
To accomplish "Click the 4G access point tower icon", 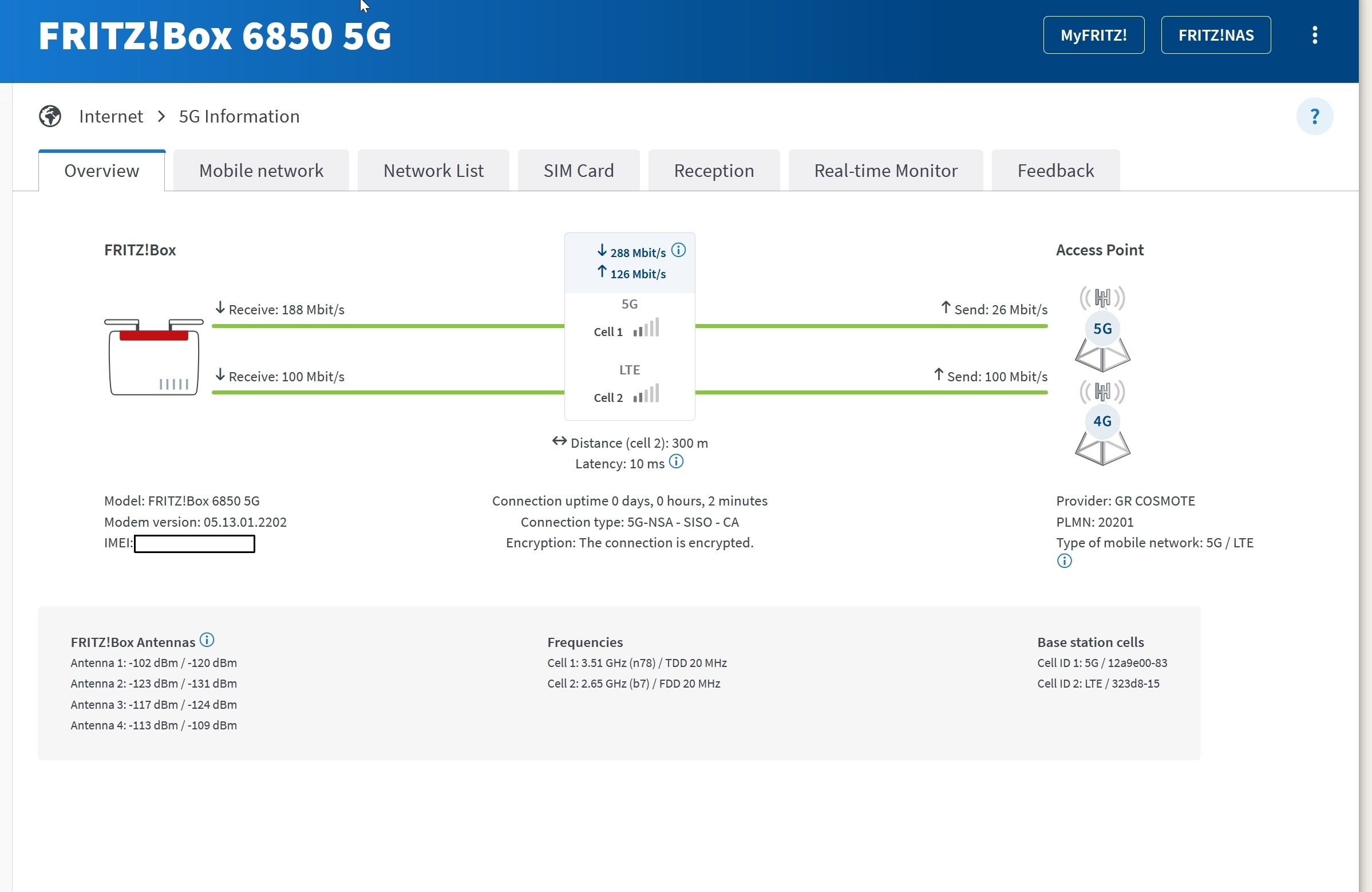I will point(1102,423).
